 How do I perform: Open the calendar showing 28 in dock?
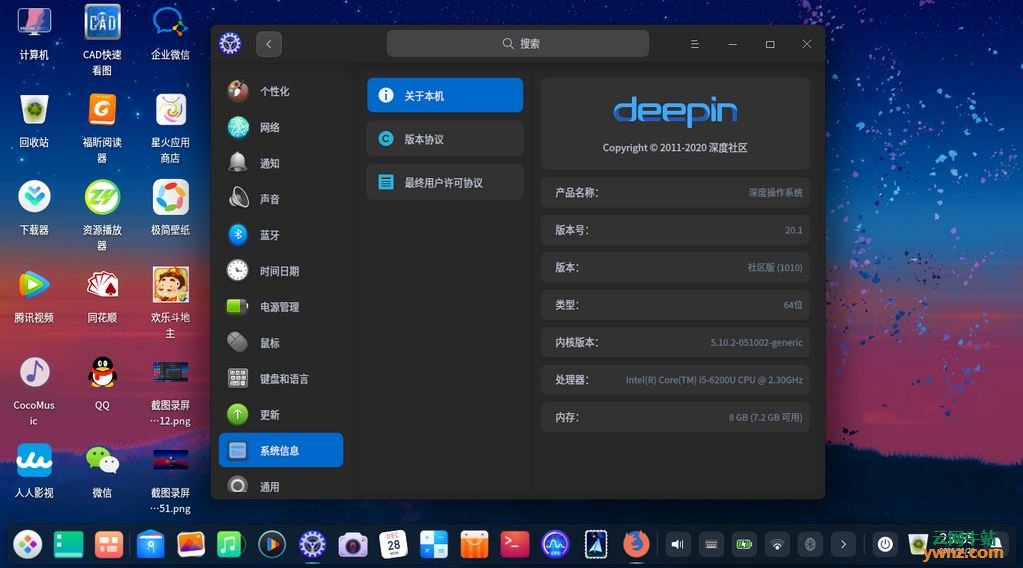point(393,545)
